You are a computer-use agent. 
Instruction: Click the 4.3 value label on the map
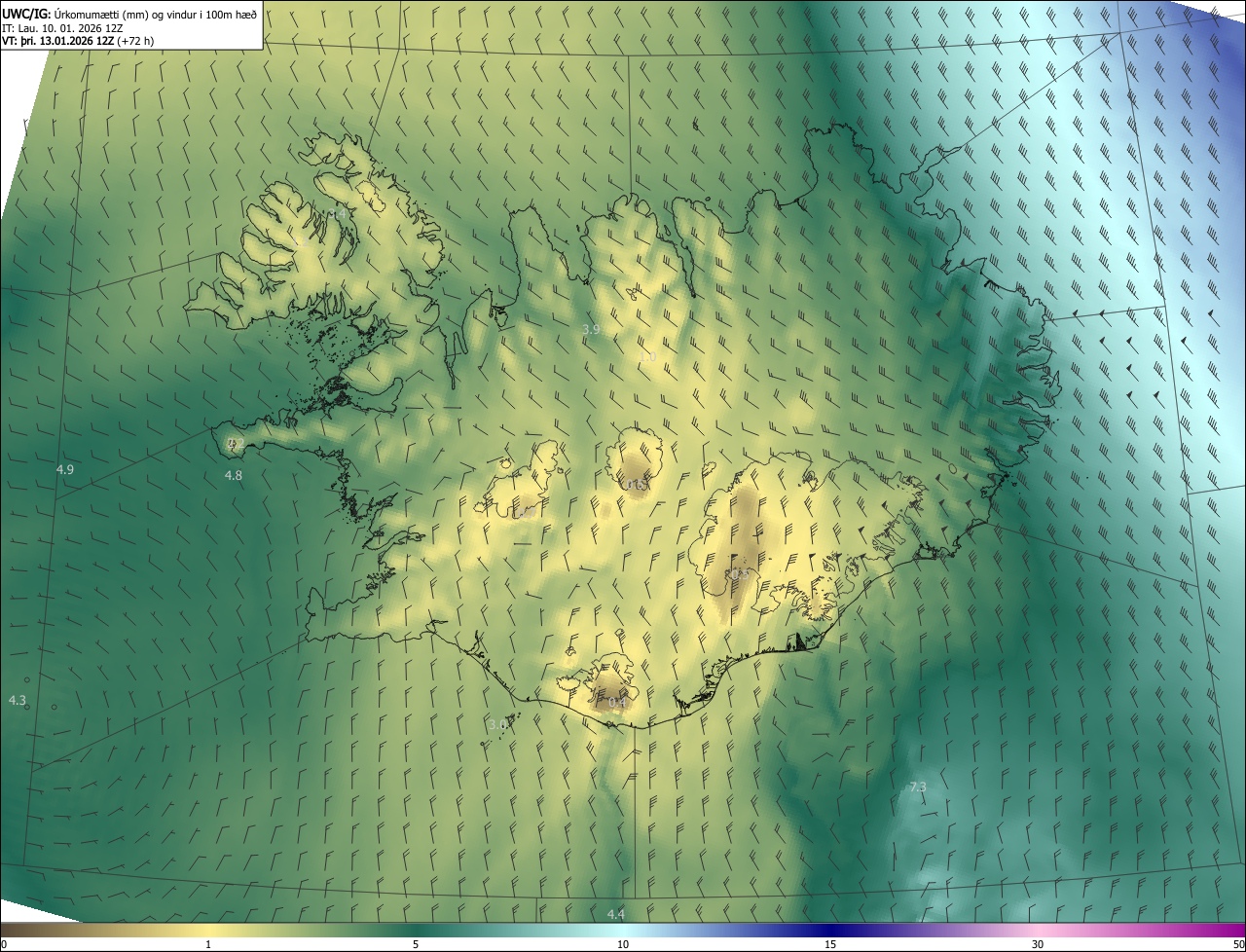(18, 701)
